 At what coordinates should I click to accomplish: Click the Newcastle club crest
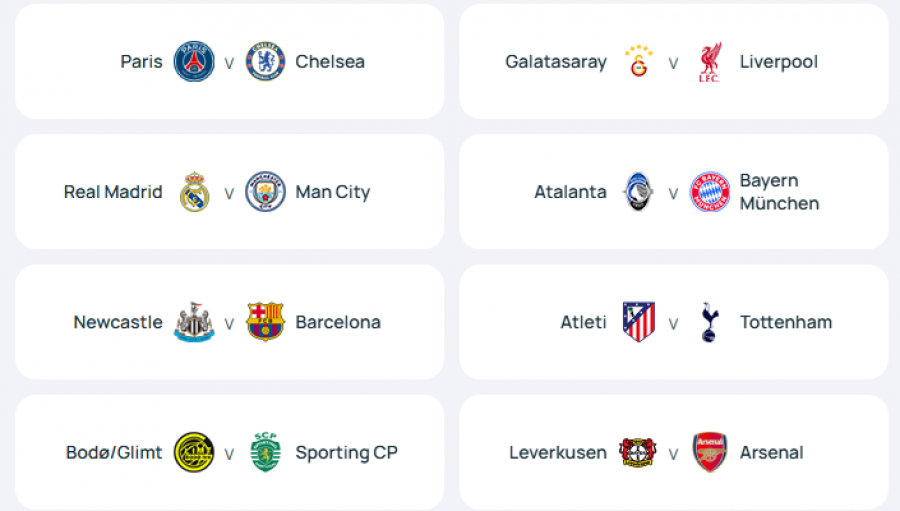coord(194,322)
